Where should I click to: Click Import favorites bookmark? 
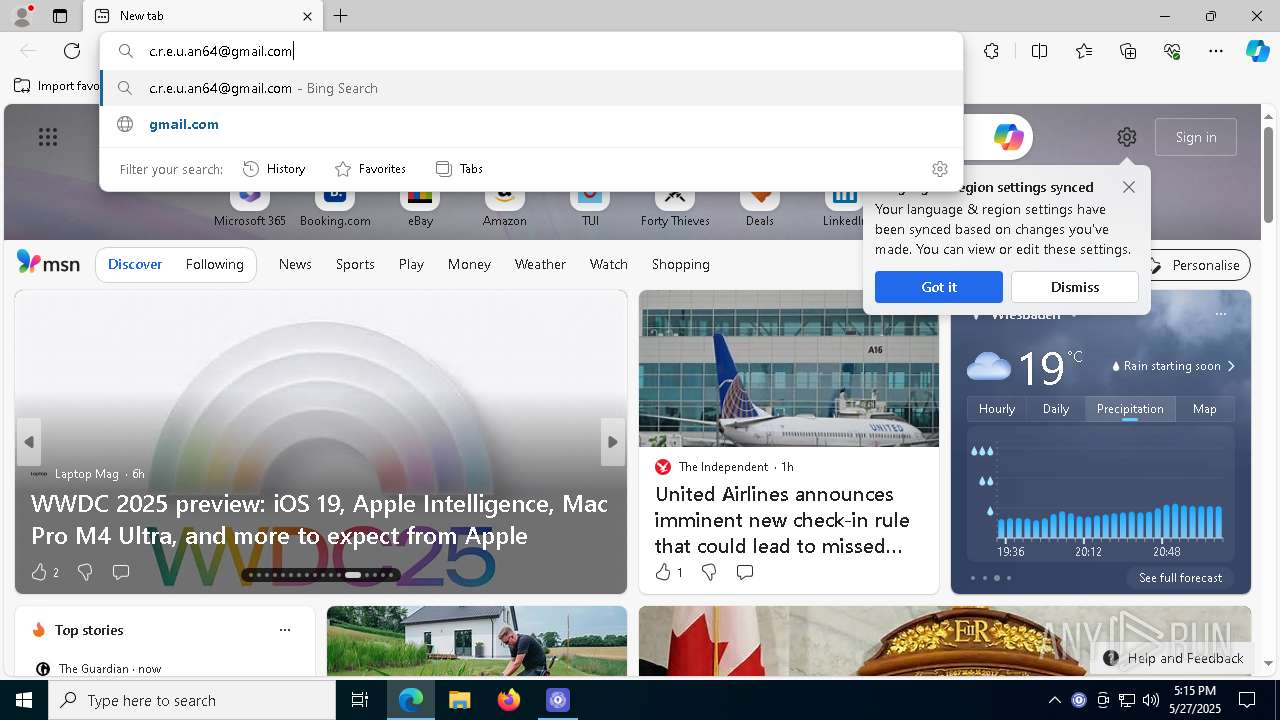pos(57,86)
